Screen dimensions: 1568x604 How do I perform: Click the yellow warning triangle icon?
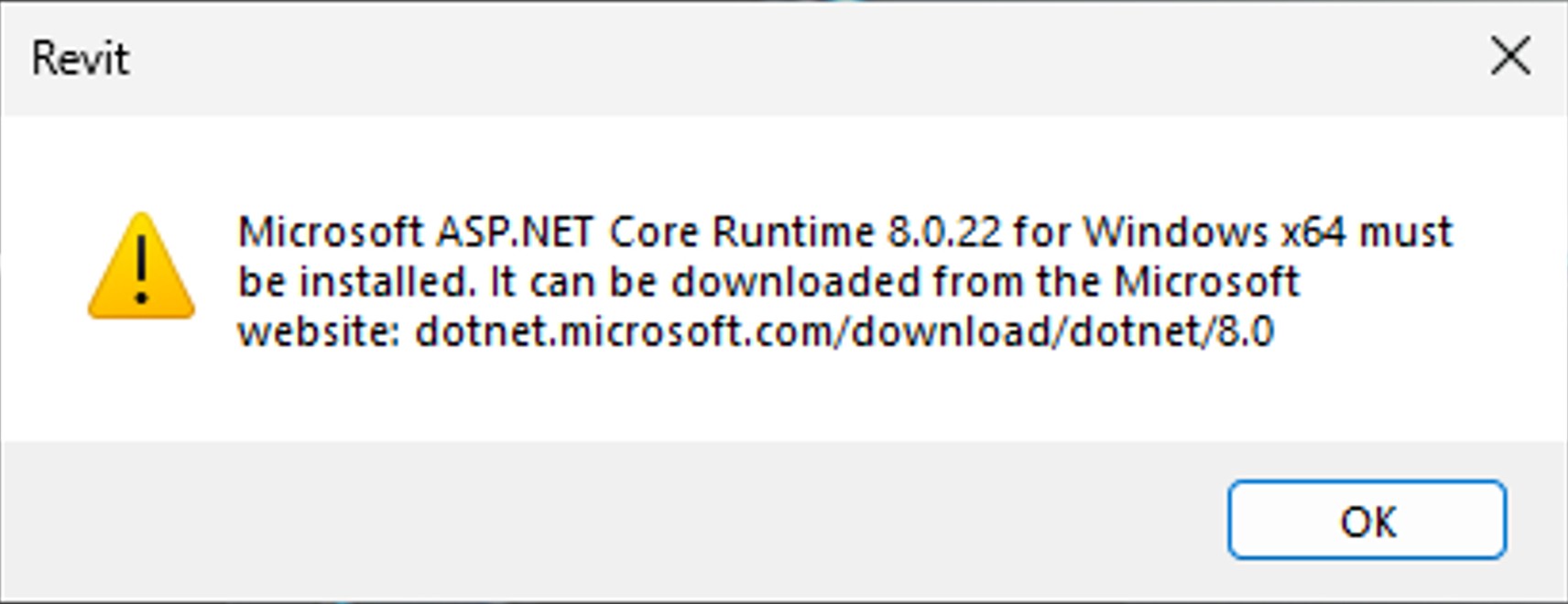141,267
